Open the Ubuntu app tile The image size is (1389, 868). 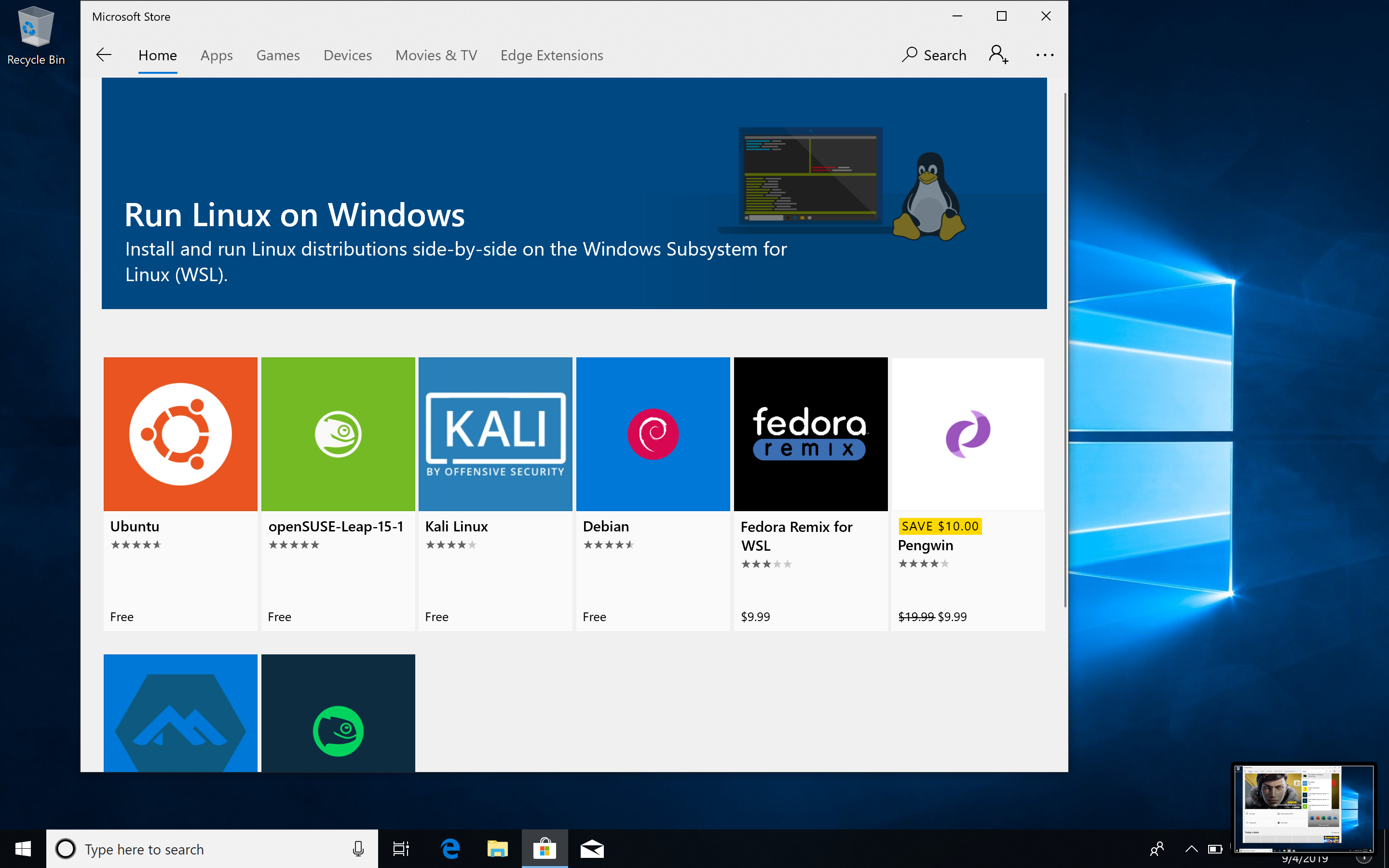tap(180, 434)
